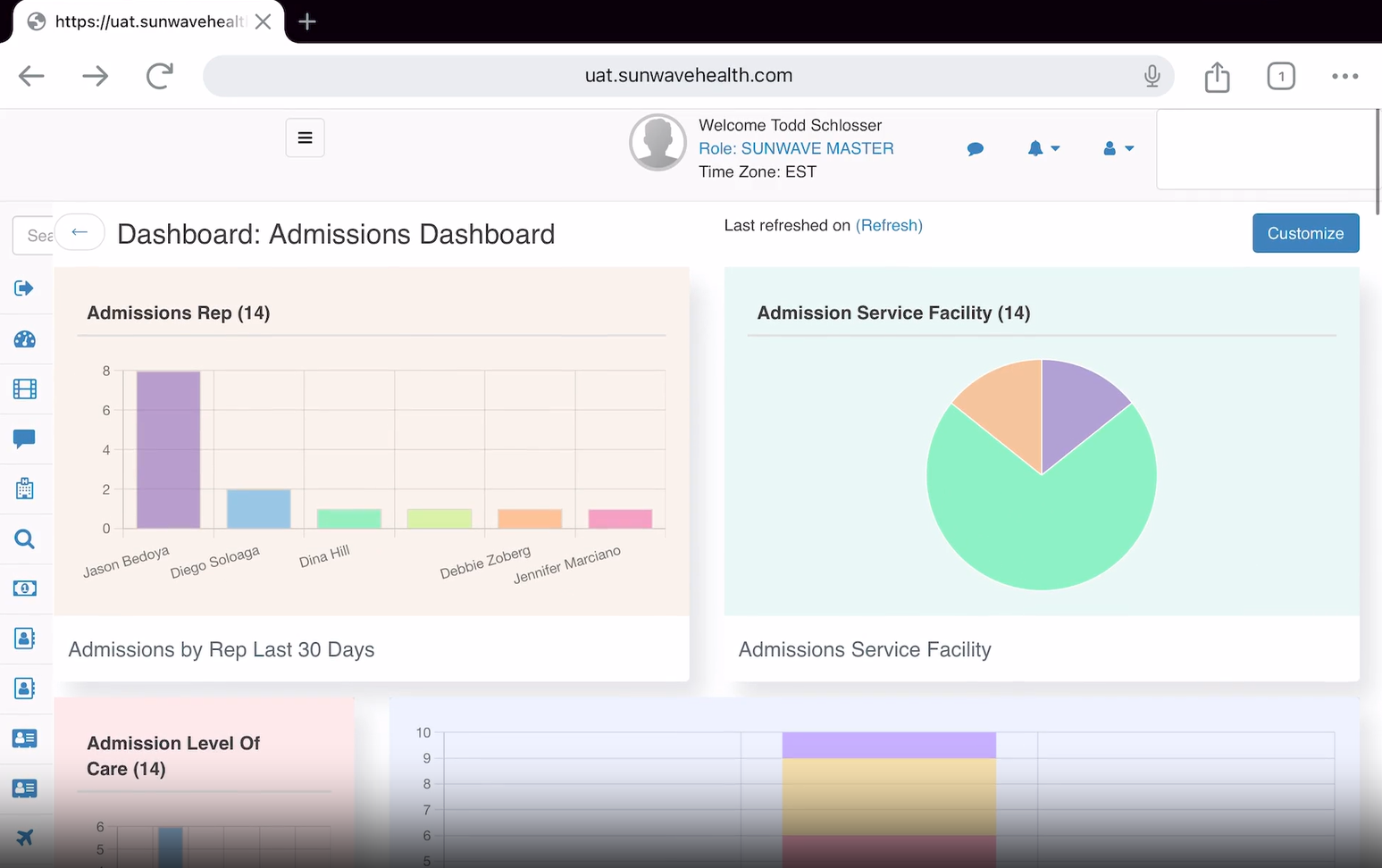Click the hospital facility icon in the sidebar
Screen dimensions: 1382x868
[24, 488]
